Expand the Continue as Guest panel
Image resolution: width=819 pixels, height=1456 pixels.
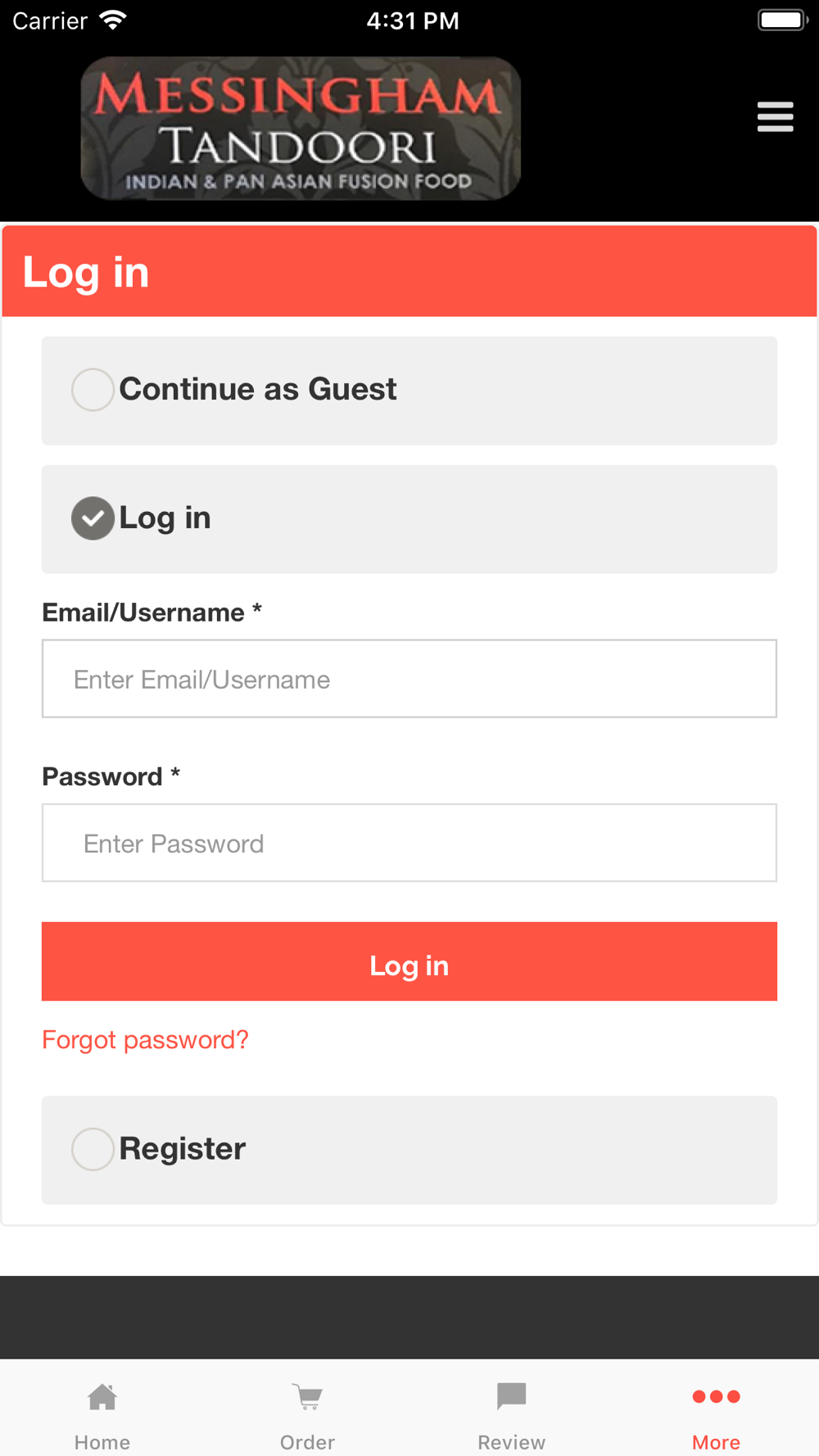click(x=409, y=391)
